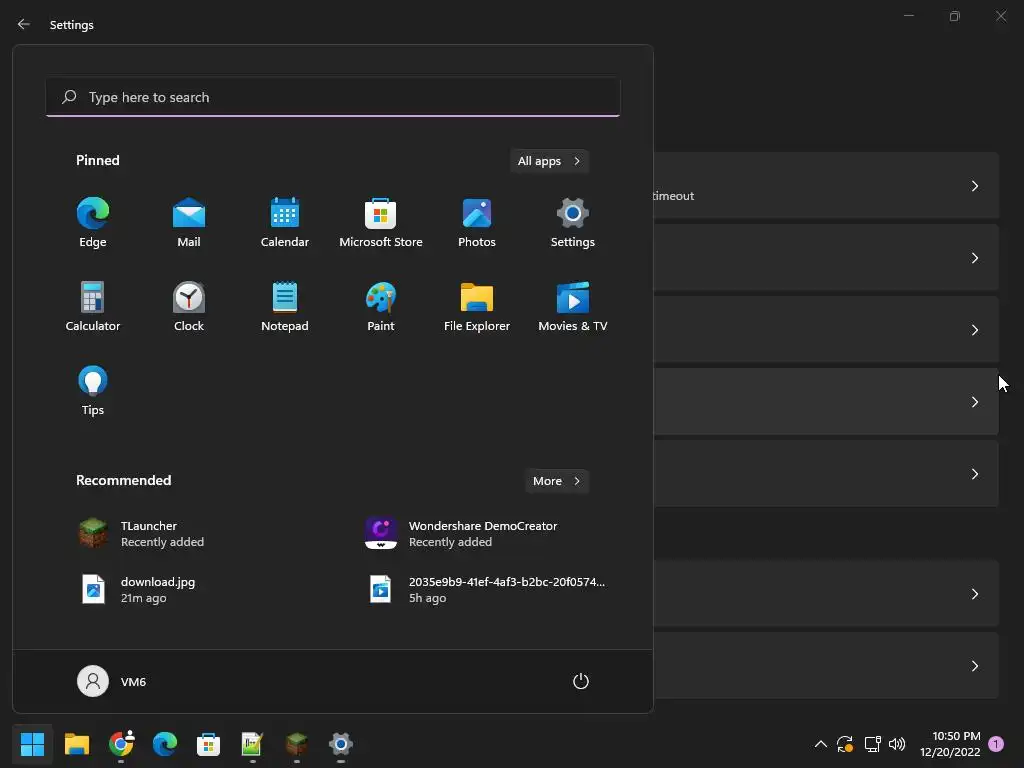Open the sync update tray icon
Viewport: 1024px width, 768px height.
(x=845, y=744)
